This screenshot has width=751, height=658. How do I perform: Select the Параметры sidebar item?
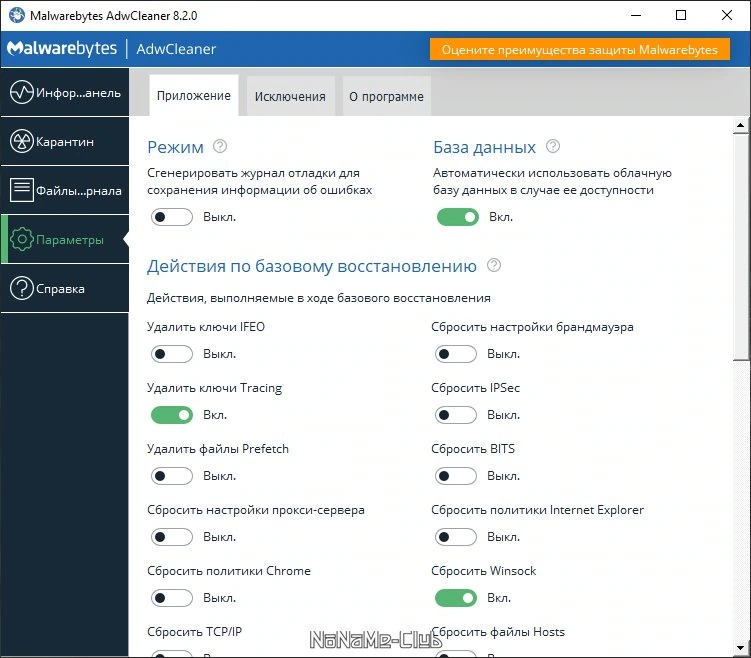coord(65,239)
